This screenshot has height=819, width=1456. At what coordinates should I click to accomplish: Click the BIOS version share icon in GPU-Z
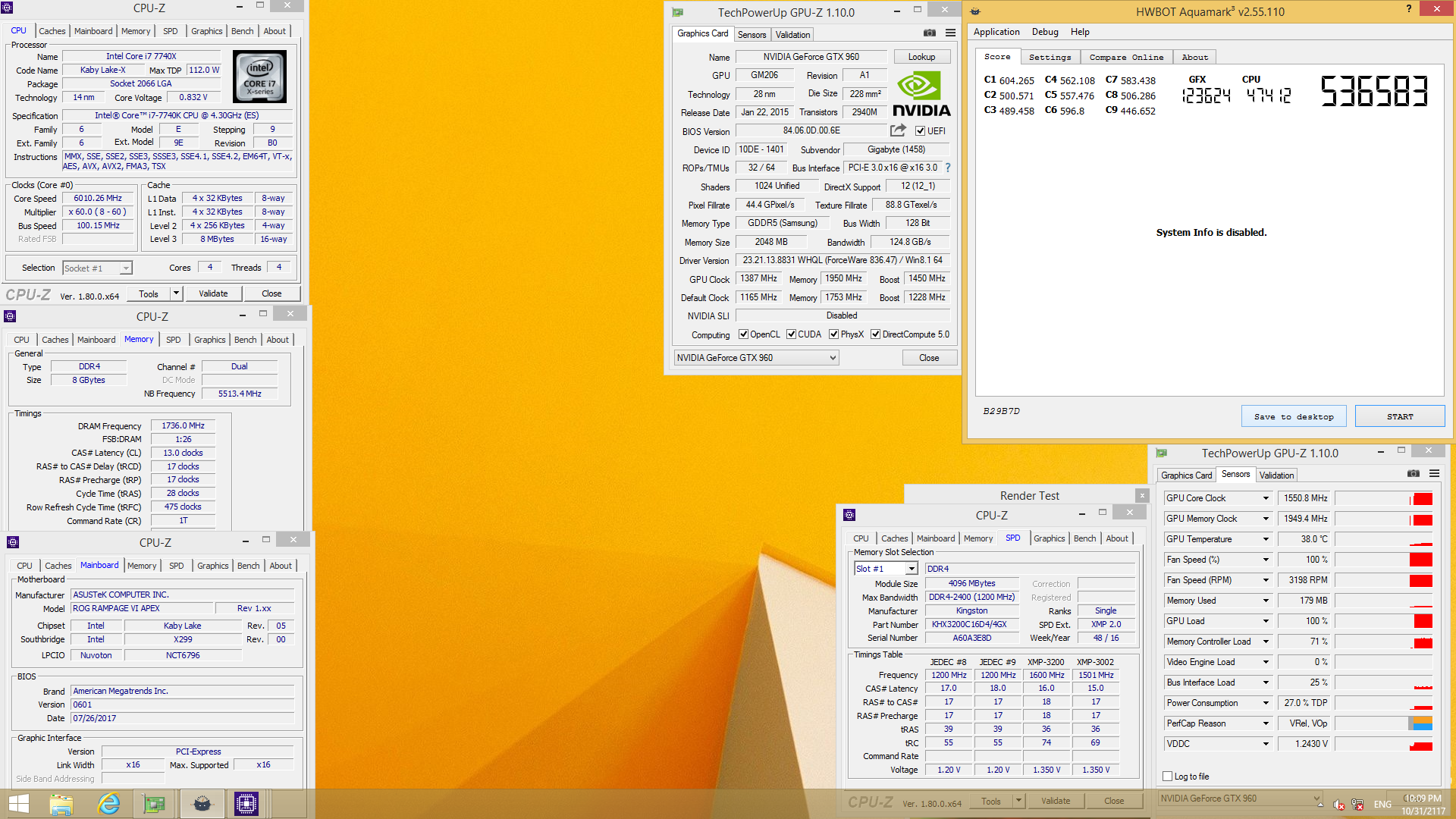[x=899, y=130]
